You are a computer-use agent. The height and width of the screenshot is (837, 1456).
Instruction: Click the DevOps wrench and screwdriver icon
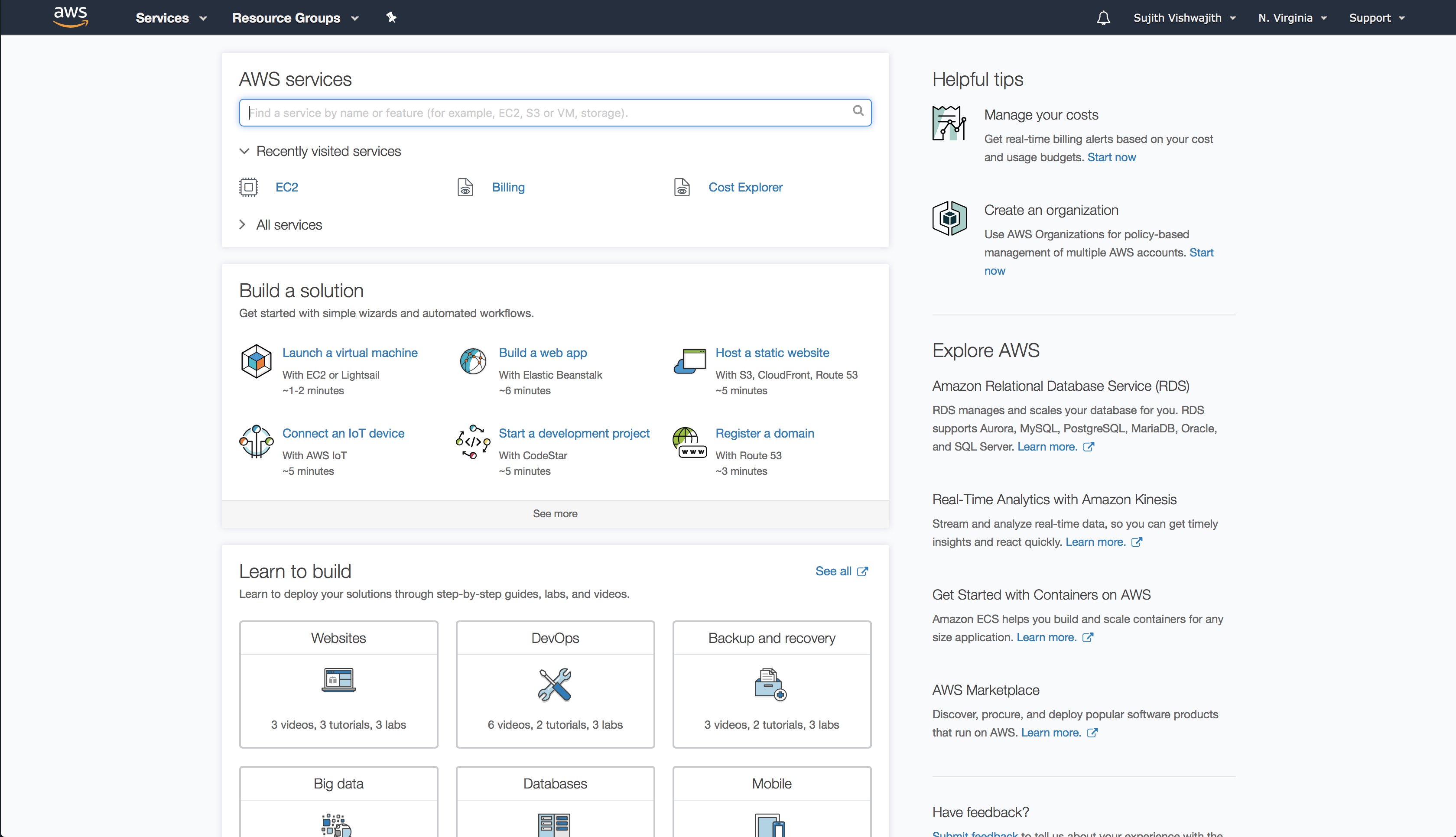tap(555, 684)
